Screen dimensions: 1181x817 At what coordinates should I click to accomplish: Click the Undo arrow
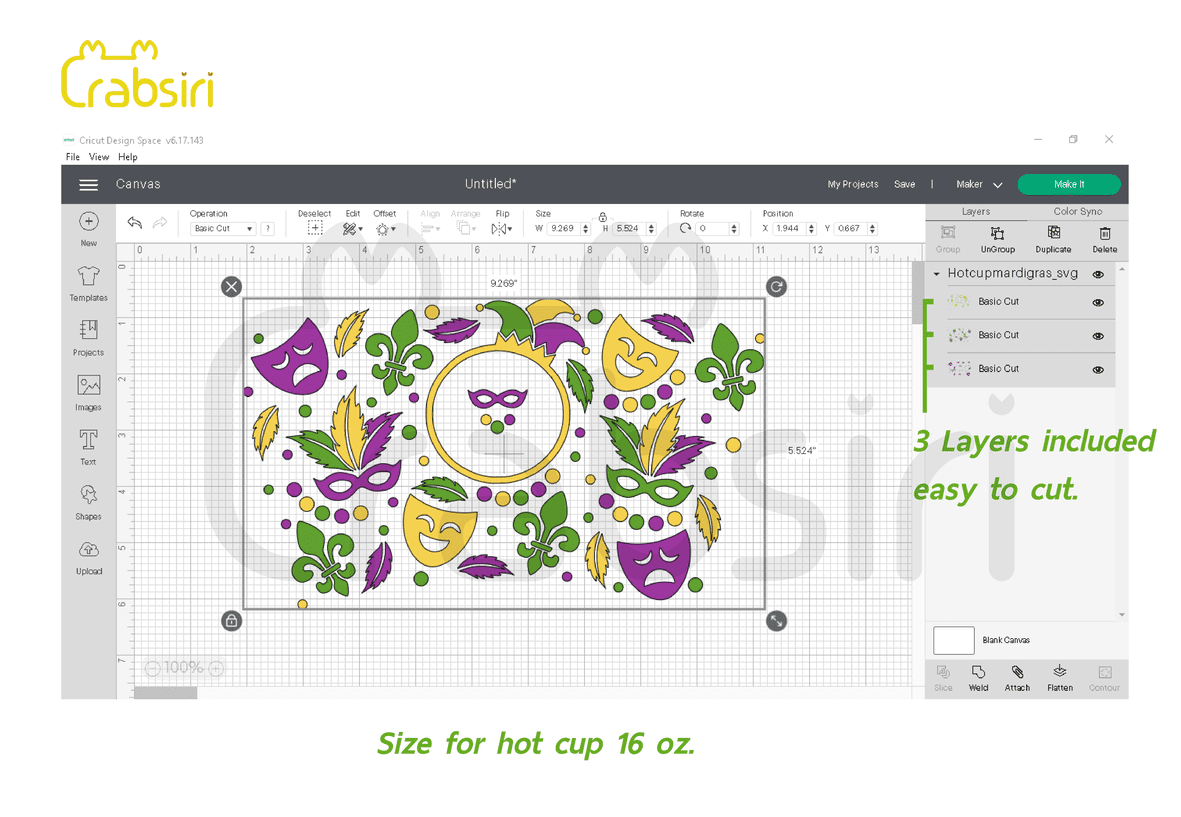(134, 223)
